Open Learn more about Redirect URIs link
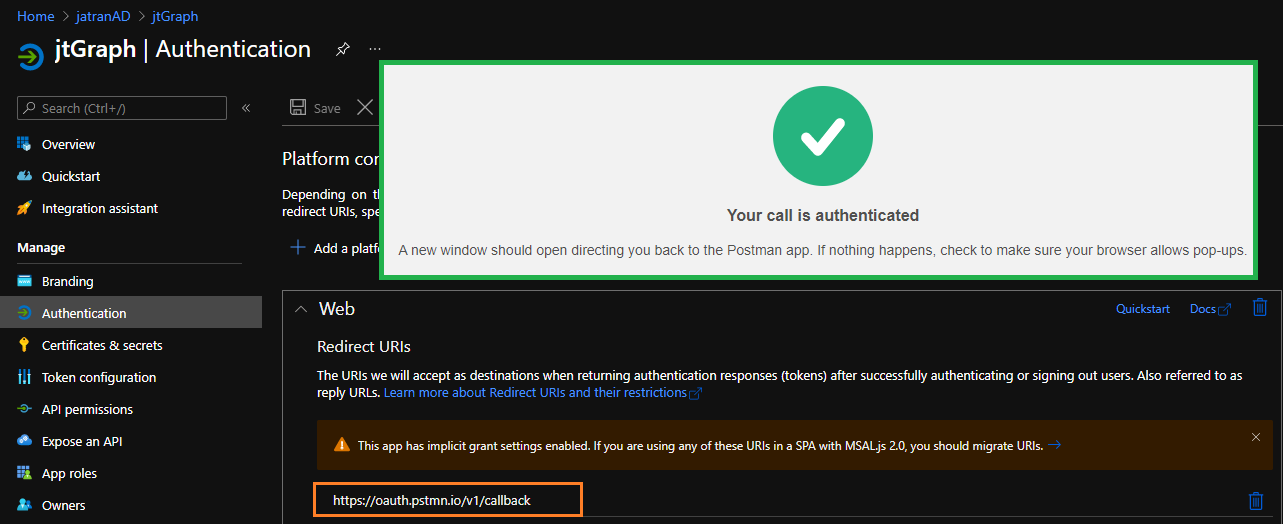Screen dimensions: 1283x524 click(542, 393)
